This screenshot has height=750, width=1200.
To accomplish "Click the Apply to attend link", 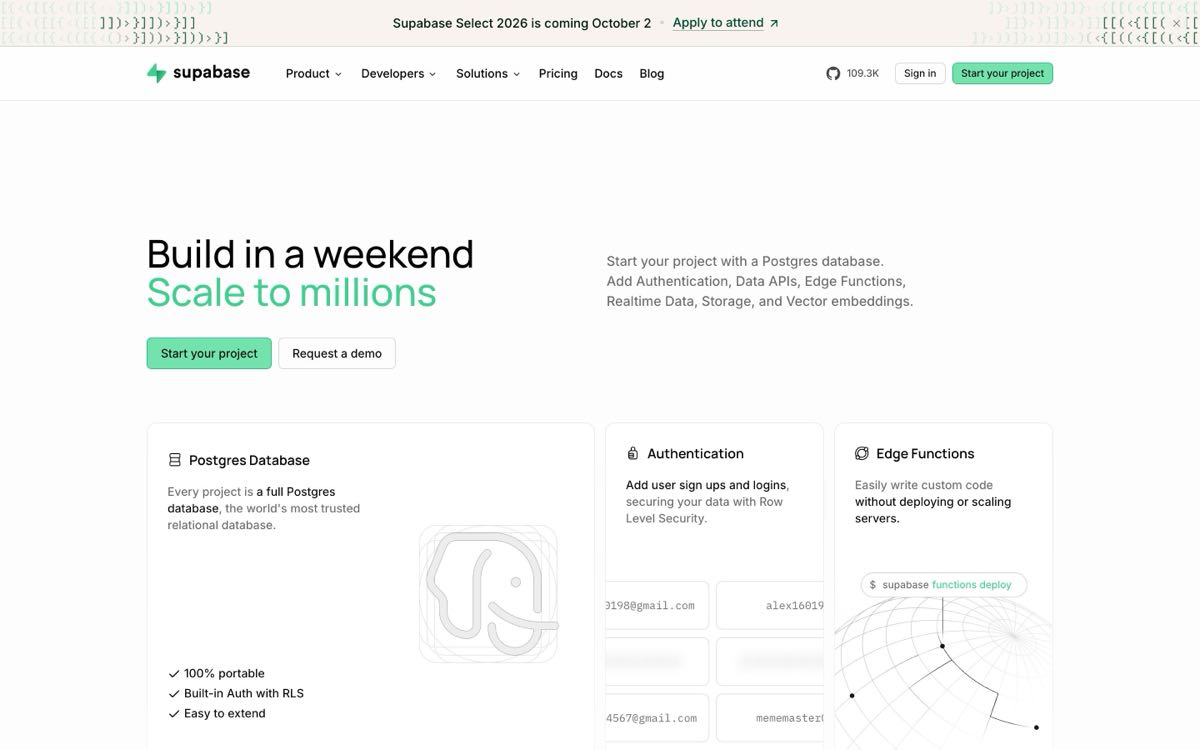I will [718, 23].
